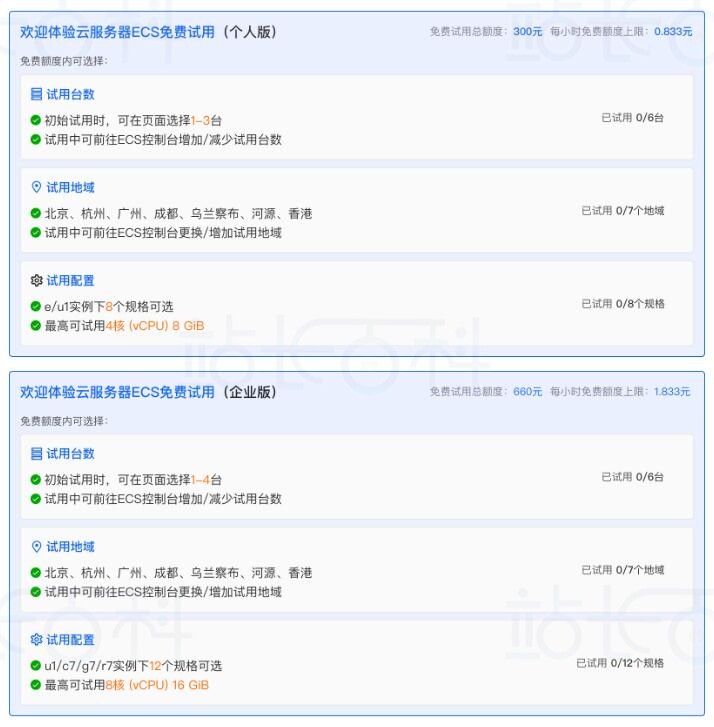This screenshot has width=714, height=727.
Task: Click 试用中可前往ECS控制台增加/减少试用台数 in 个人版
Action: click(x=163, y=140)
